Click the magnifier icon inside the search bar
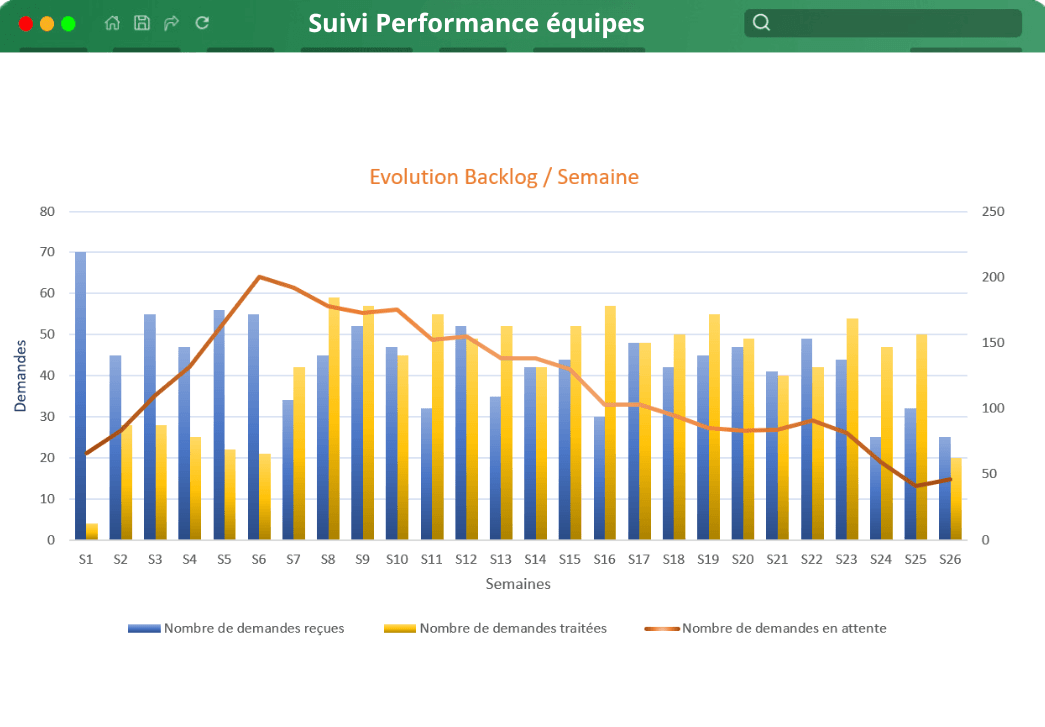The width and height of the screenshot is (1045, 727). point(761,21)
